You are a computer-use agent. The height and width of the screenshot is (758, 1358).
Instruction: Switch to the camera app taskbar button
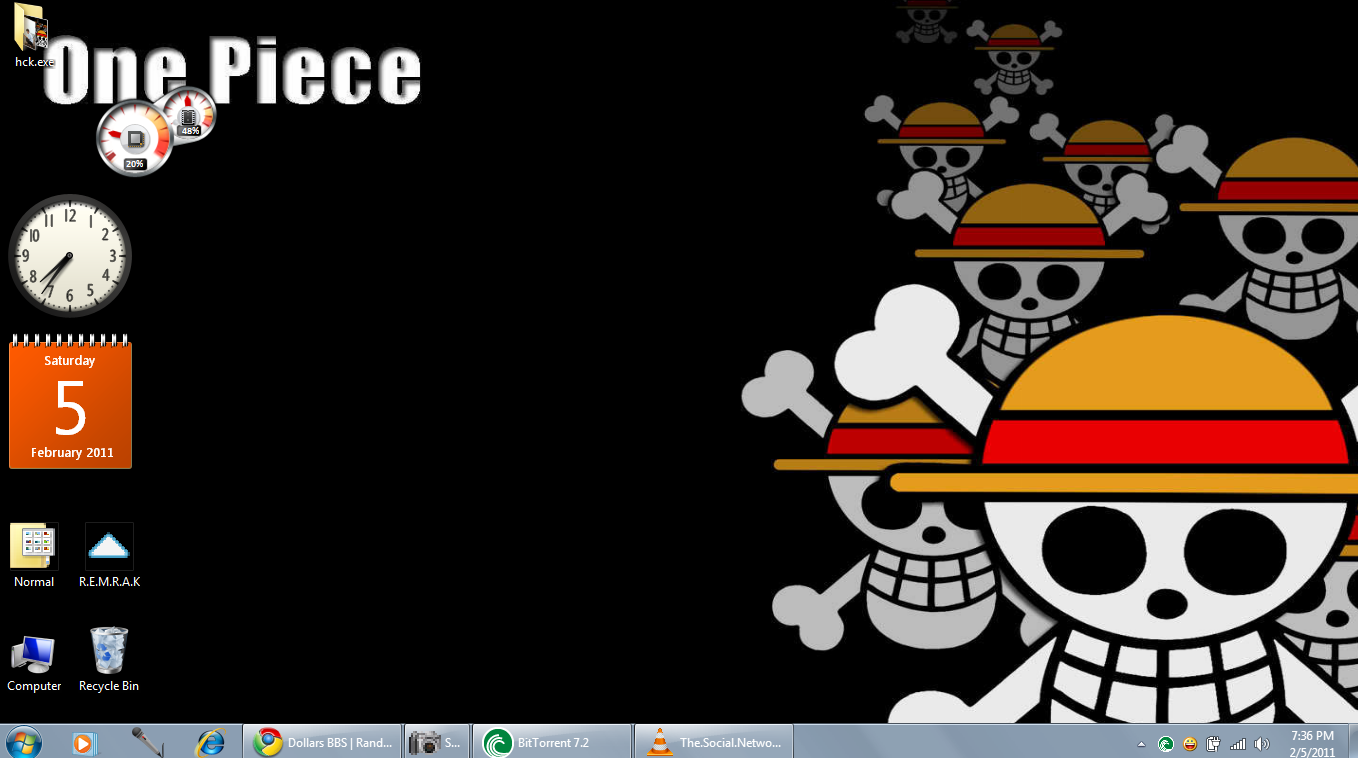(436, 742)
